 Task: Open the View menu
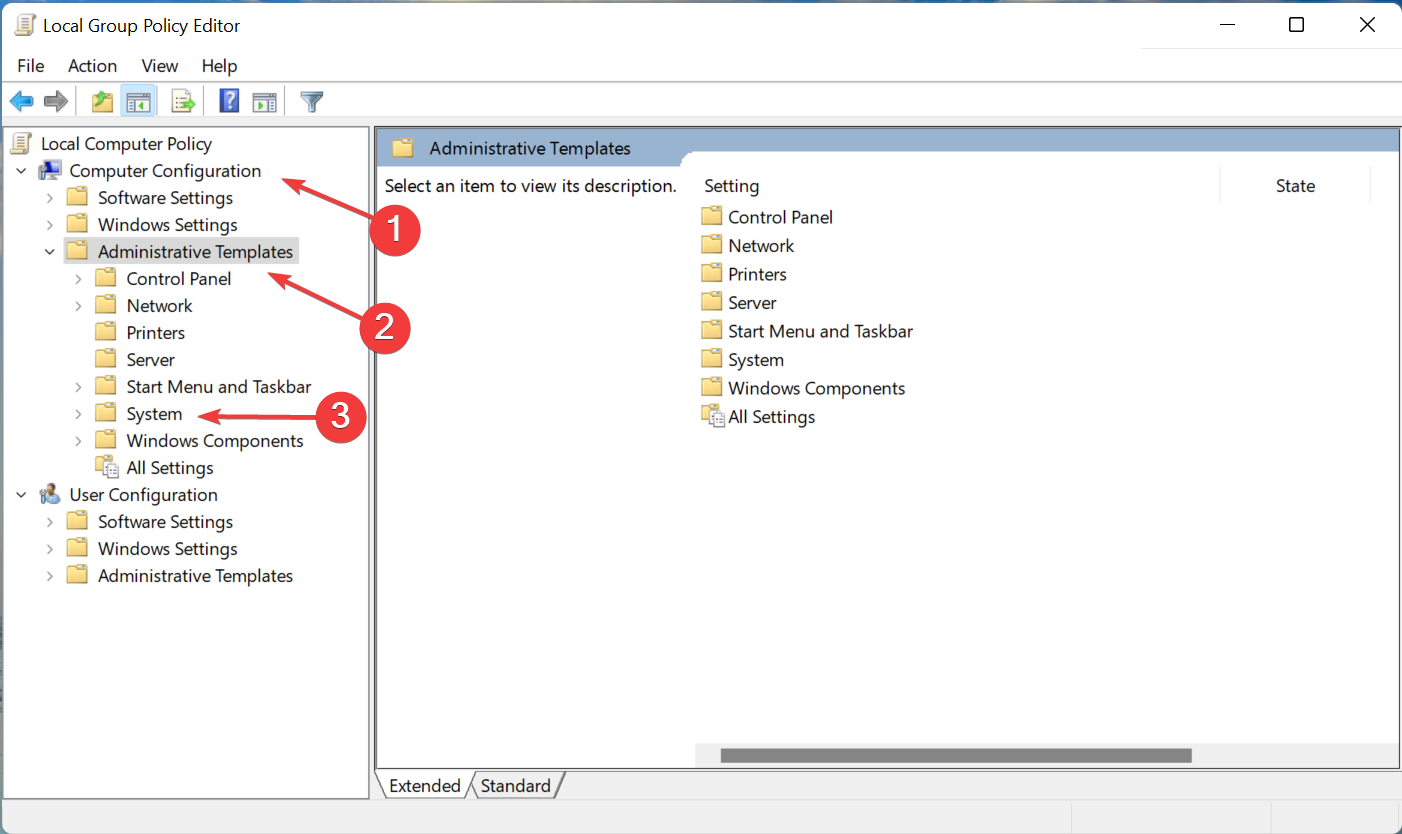click(160, 66)
